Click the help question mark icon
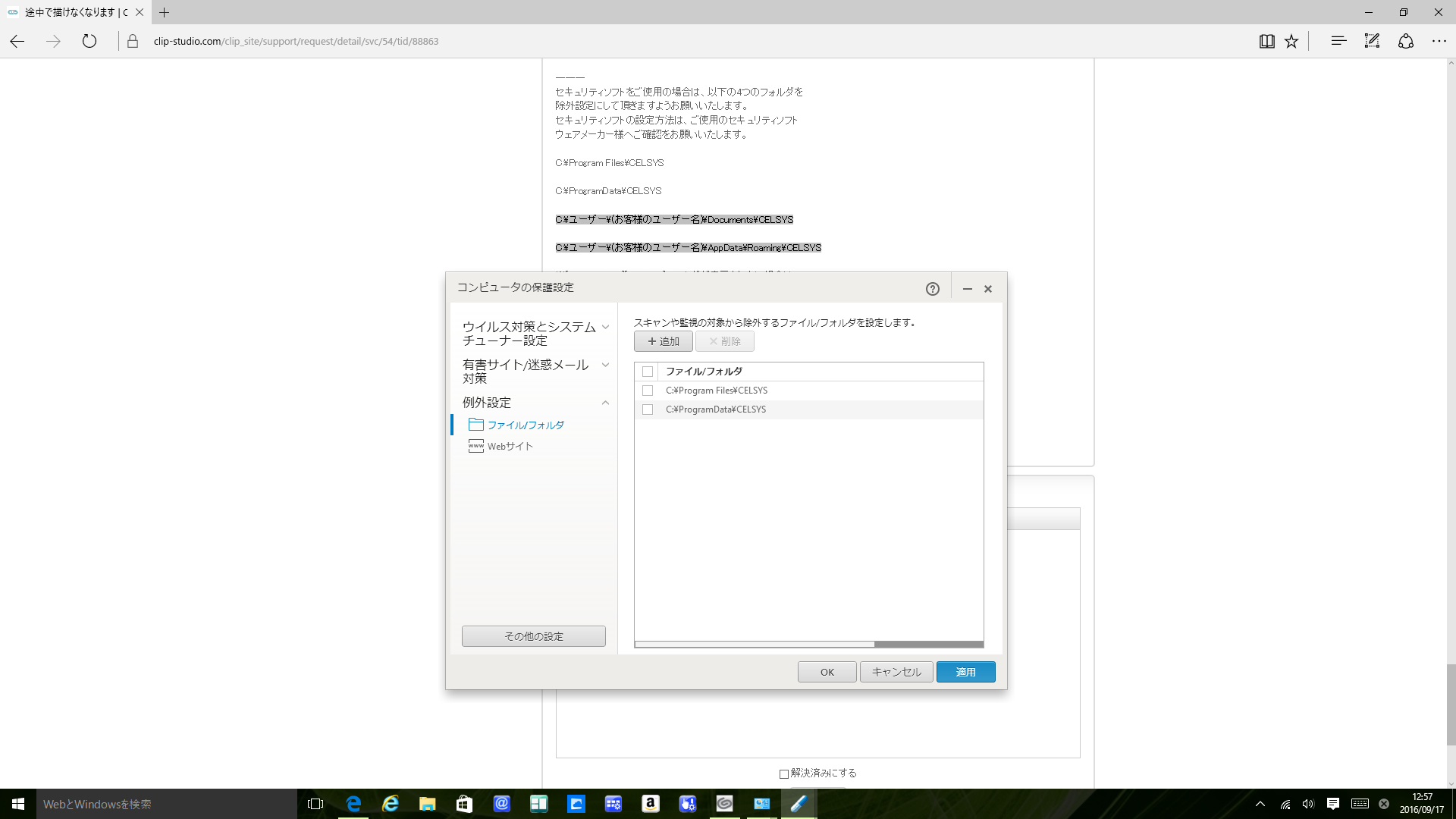This screenshot has height=819, width=1456. click(932, 289)
